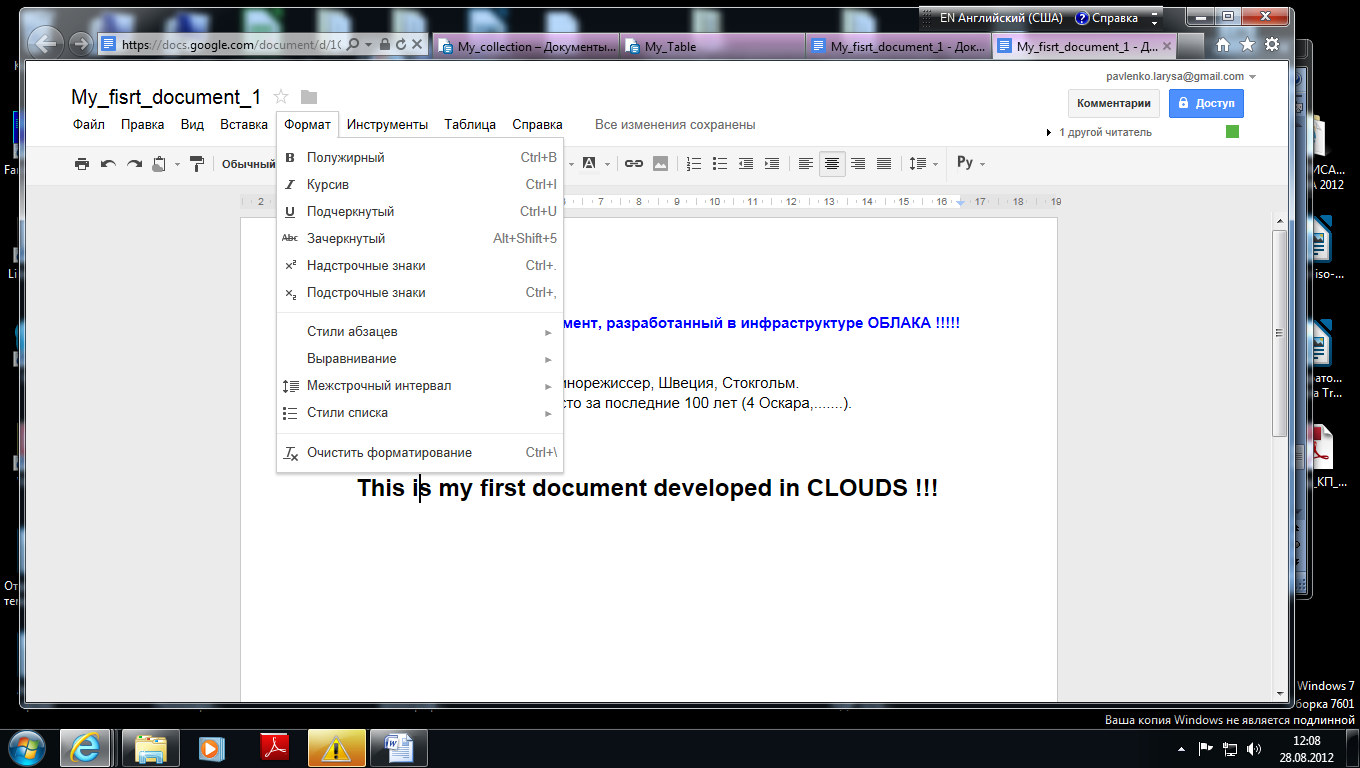Switch to the My_Table browser tab
Image resolution: width=1360 pixels, height=768 pixels.
pos(712,46)
